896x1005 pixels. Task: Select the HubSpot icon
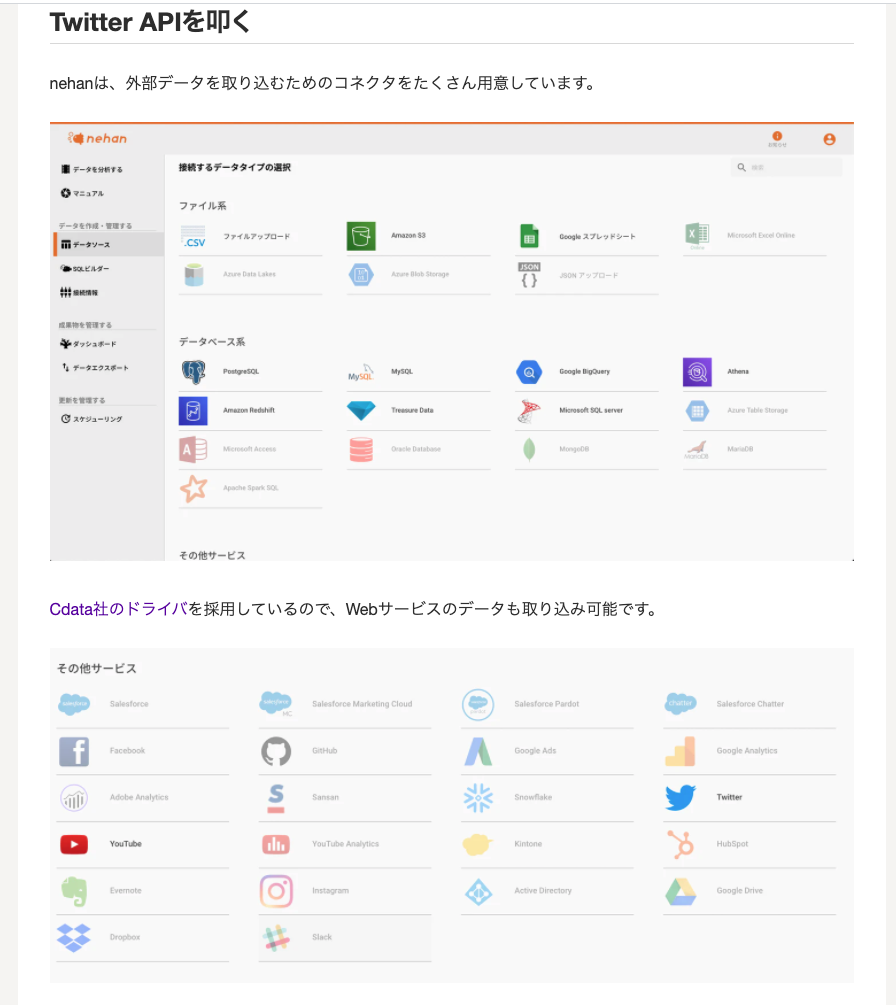click(x=681, y=845)
